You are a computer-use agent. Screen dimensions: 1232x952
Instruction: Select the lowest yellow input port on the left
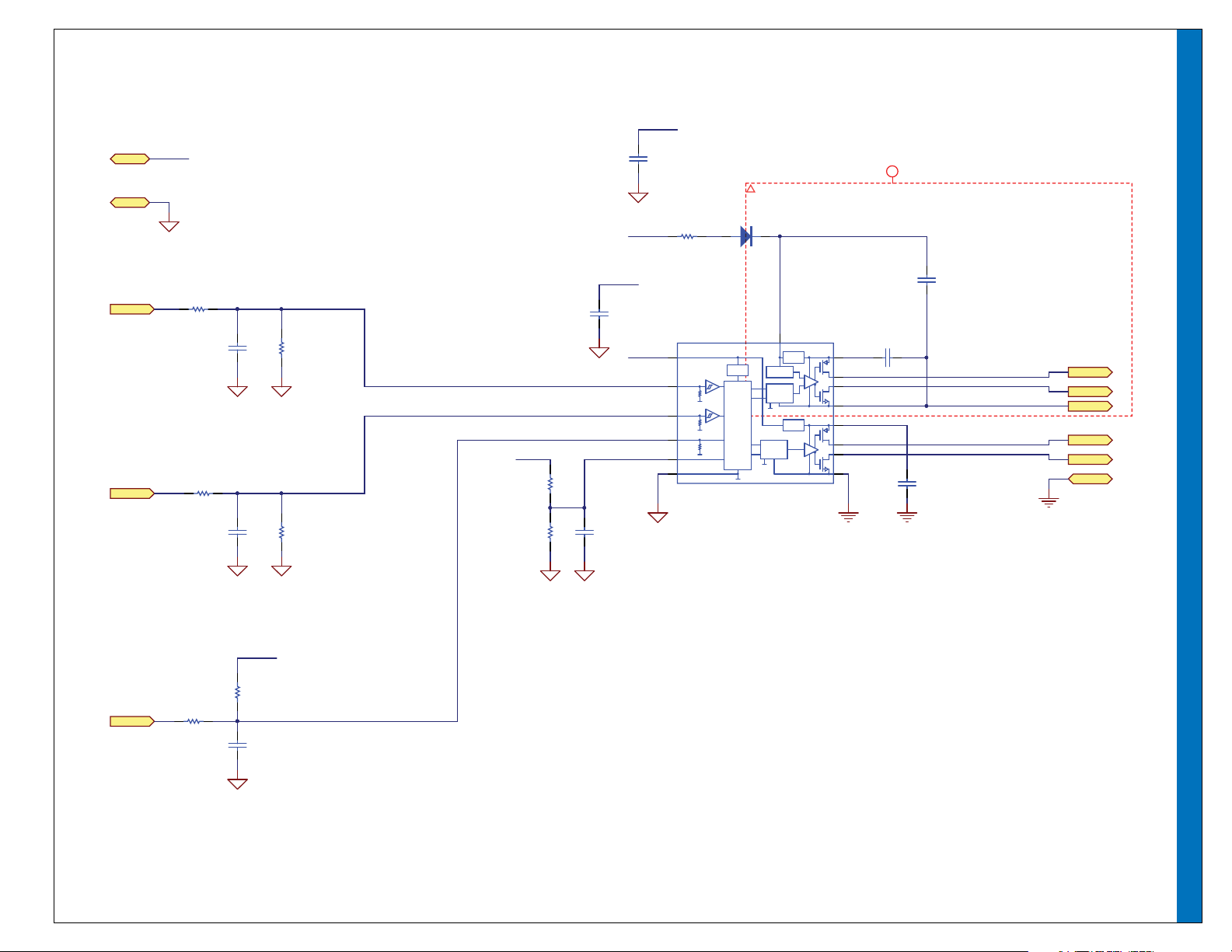click(132, 721)
